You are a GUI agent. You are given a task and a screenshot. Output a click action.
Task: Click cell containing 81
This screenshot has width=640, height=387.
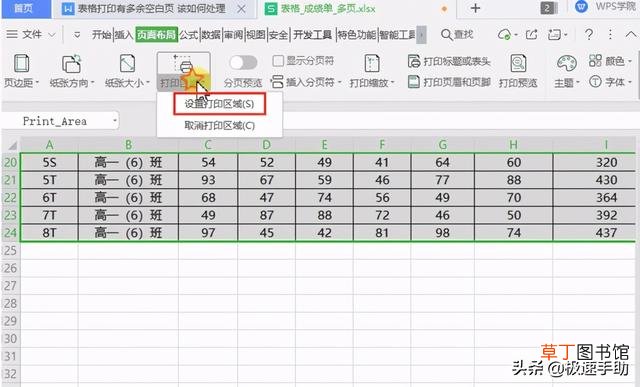[382, 233]
